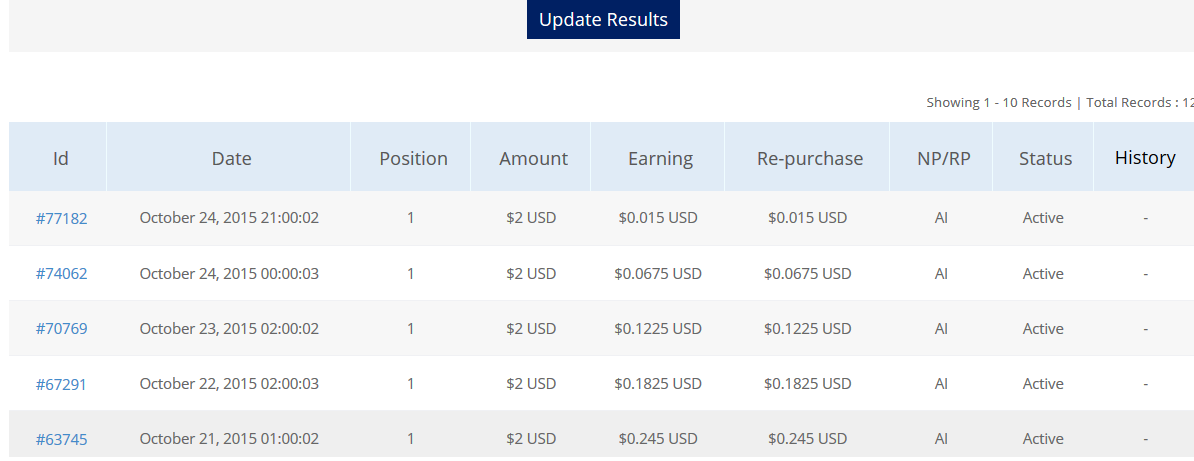Open record link #74062
The image size is (1194, 461).
[61, 274]
